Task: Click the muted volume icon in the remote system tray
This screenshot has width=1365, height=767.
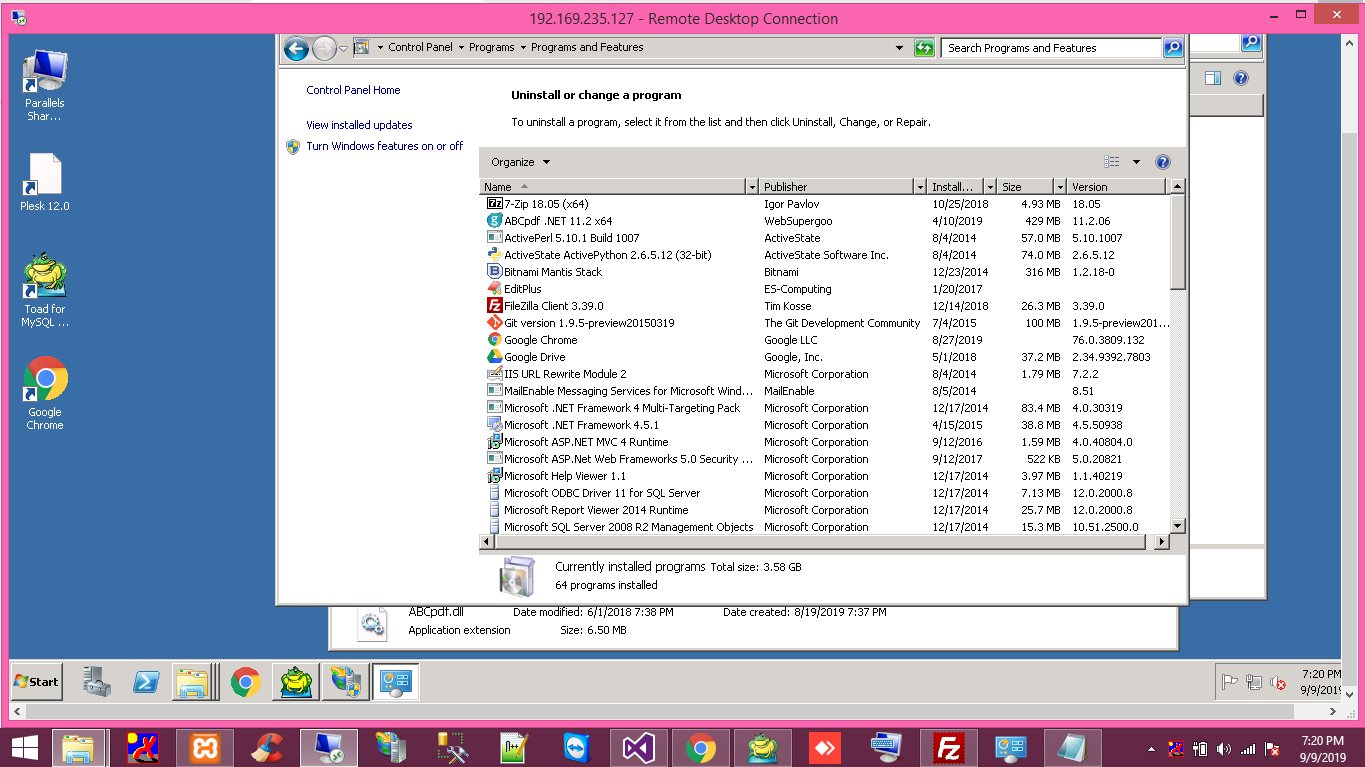Action: coord(1278,683)
